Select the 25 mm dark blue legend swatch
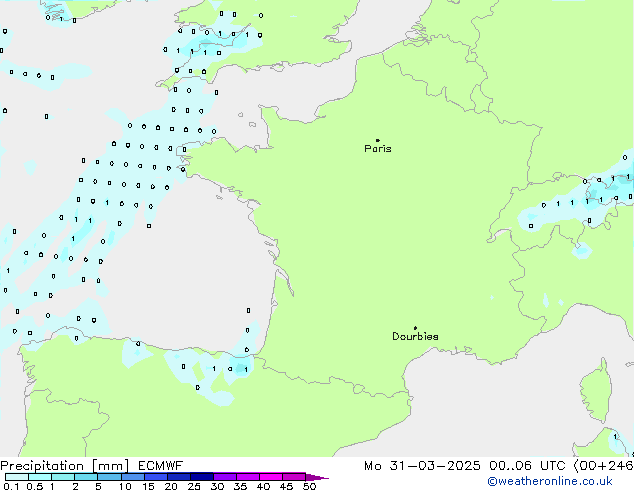The height and width of the screenshot is (490, 634). pyautogui.click(x=201, y=477)
